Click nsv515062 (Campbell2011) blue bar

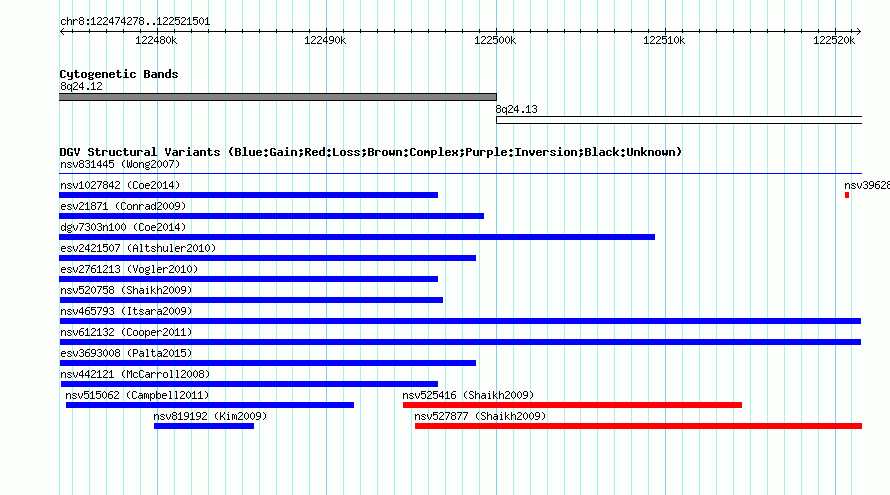[x=210, y=405]
